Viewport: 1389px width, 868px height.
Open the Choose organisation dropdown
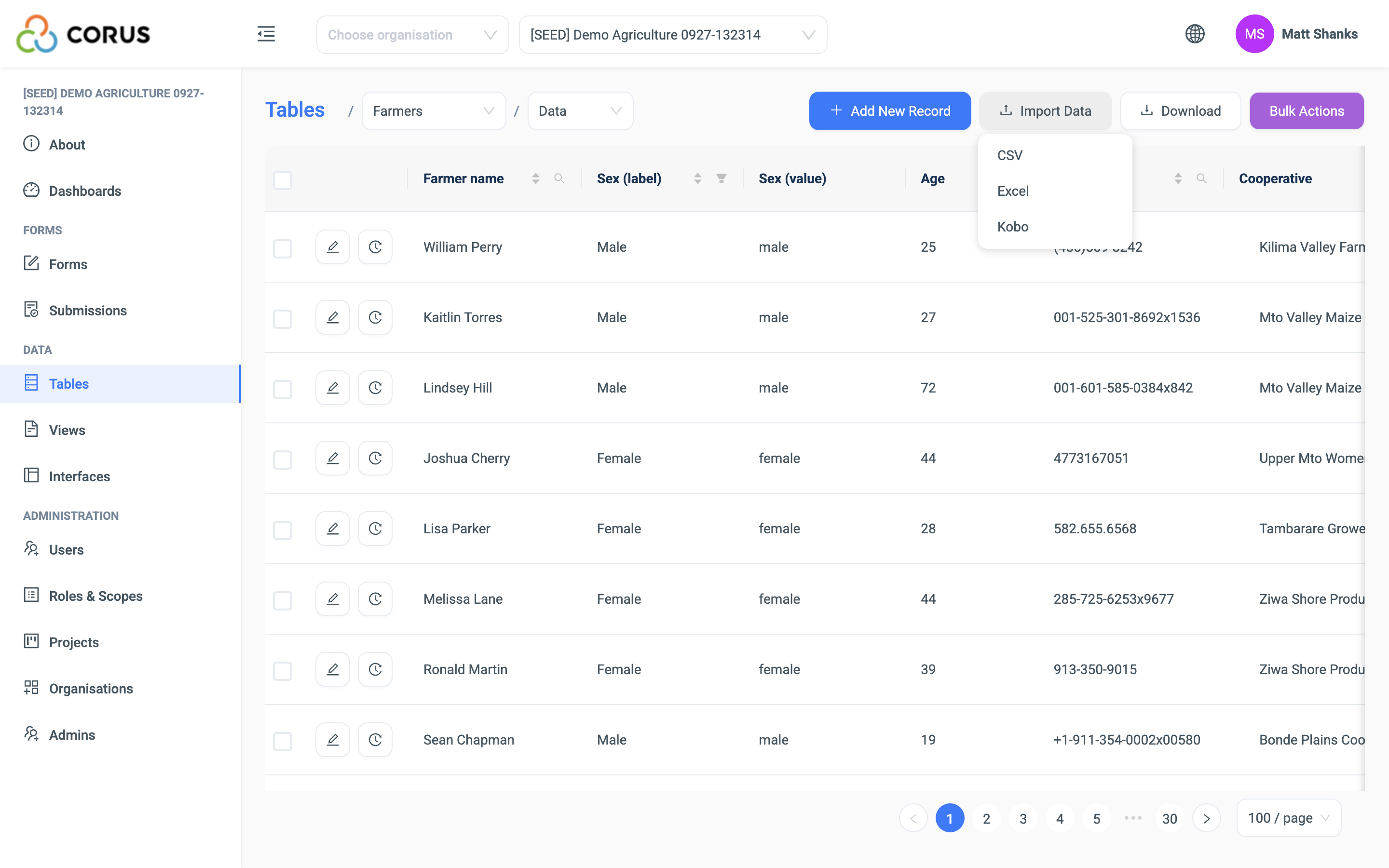tap(412, 35)
